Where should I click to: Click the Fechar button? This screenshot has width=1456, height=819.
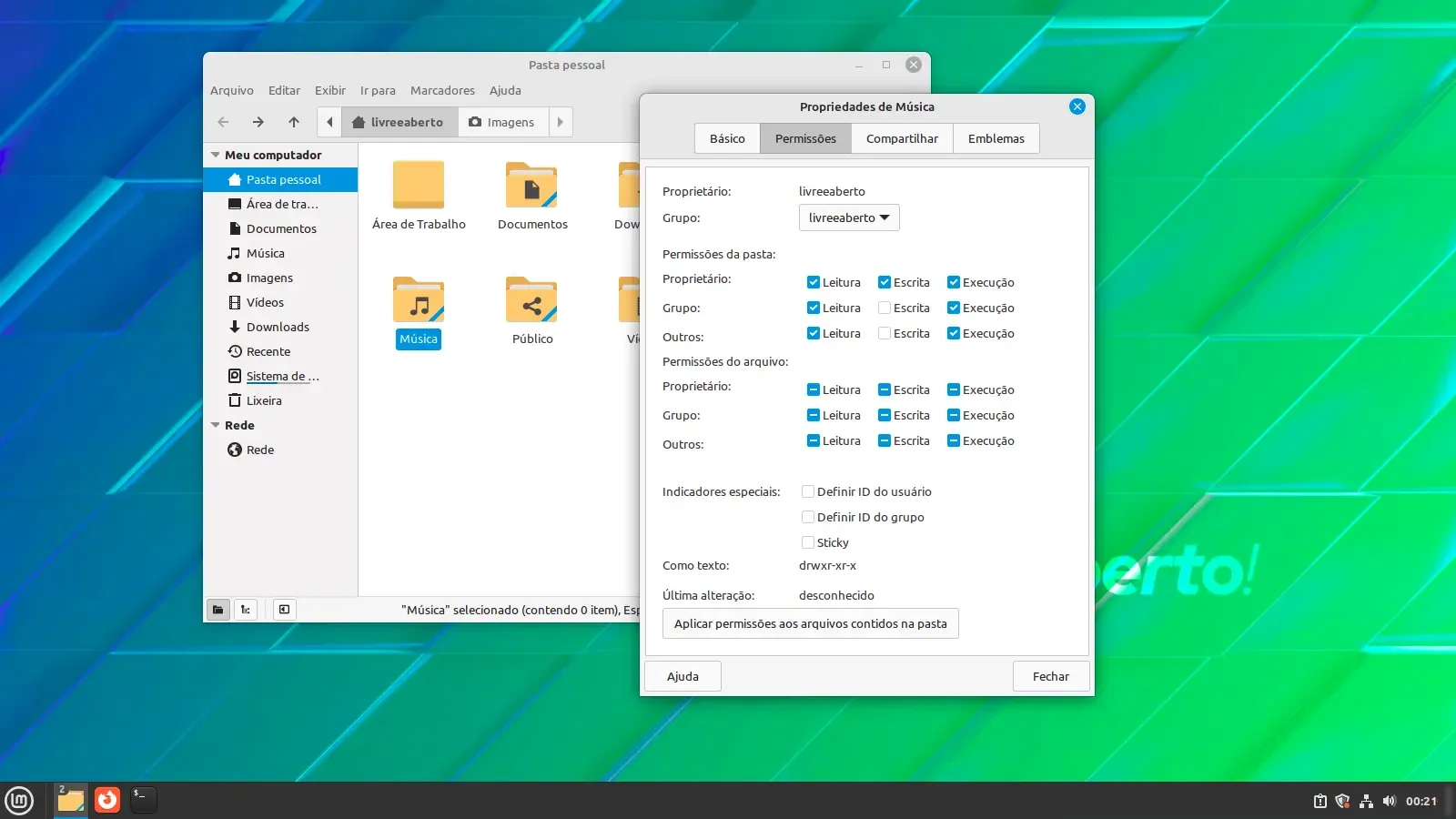point(1051,676)
